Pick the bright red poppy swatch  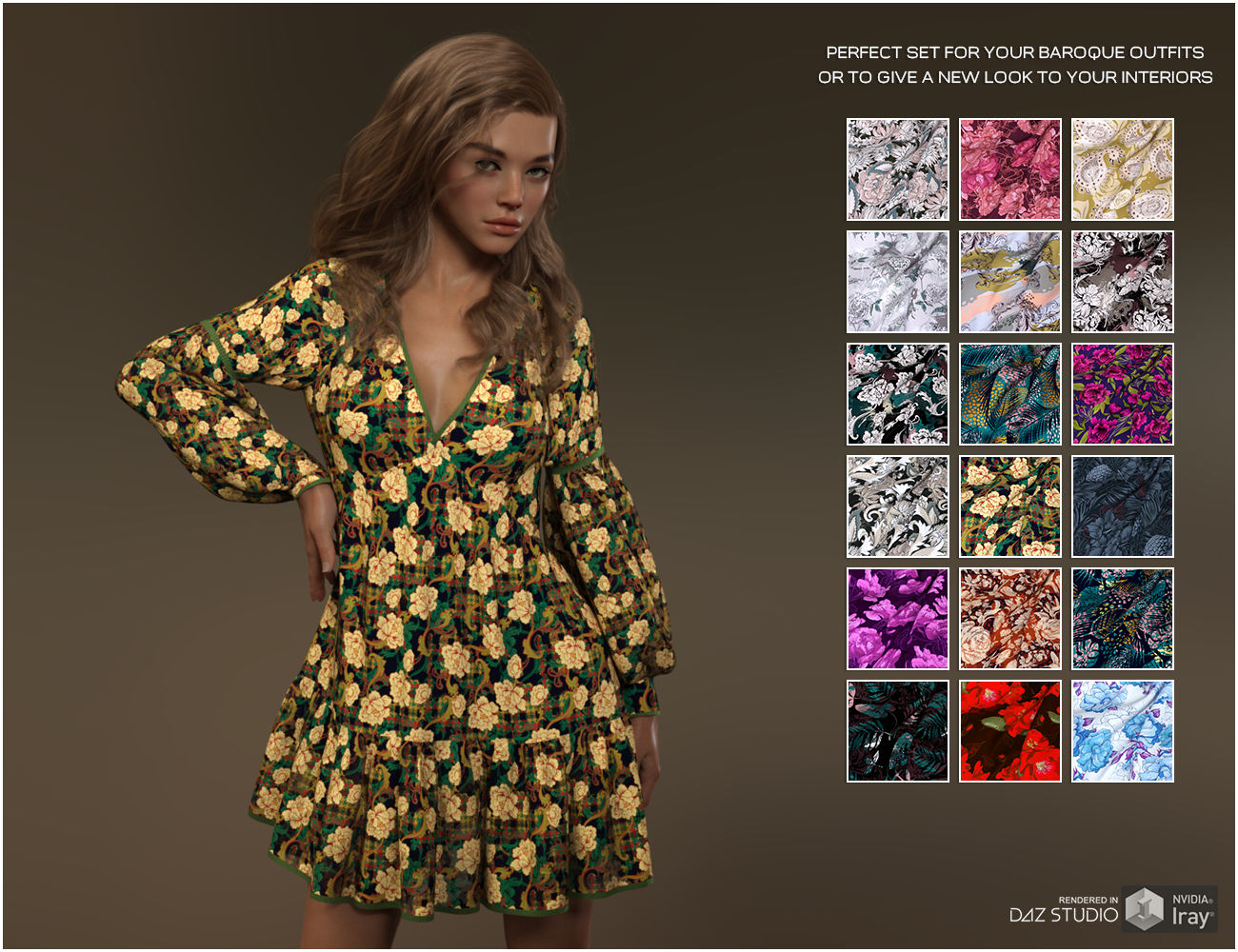click(x=1010, y=731)
